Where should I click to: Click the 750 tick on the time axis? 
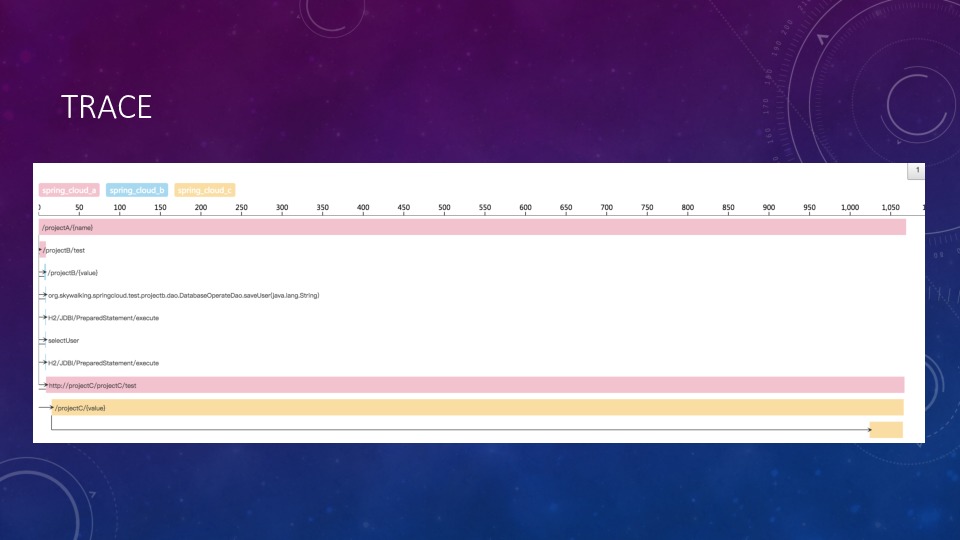[x=647, y=208]
